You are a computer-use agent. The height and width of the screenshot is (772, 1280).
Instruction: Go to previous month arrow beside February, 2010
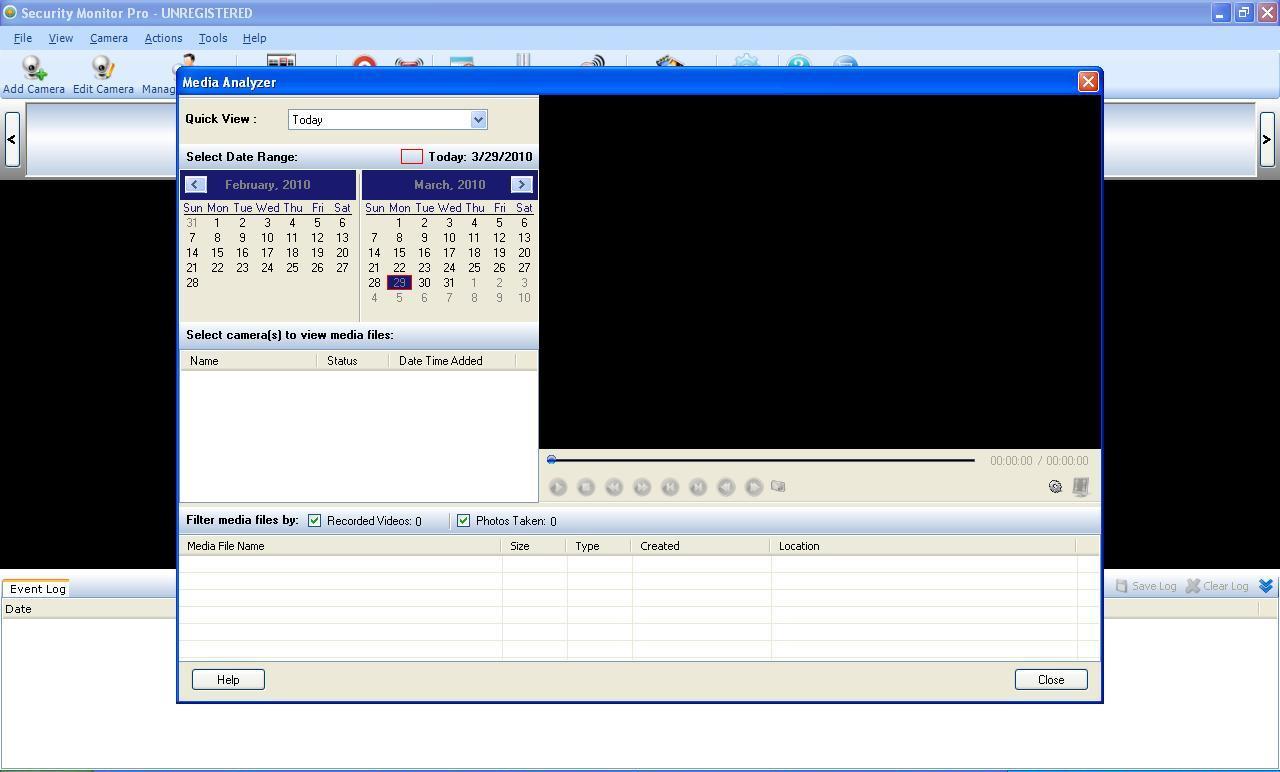tap(195, 185)
